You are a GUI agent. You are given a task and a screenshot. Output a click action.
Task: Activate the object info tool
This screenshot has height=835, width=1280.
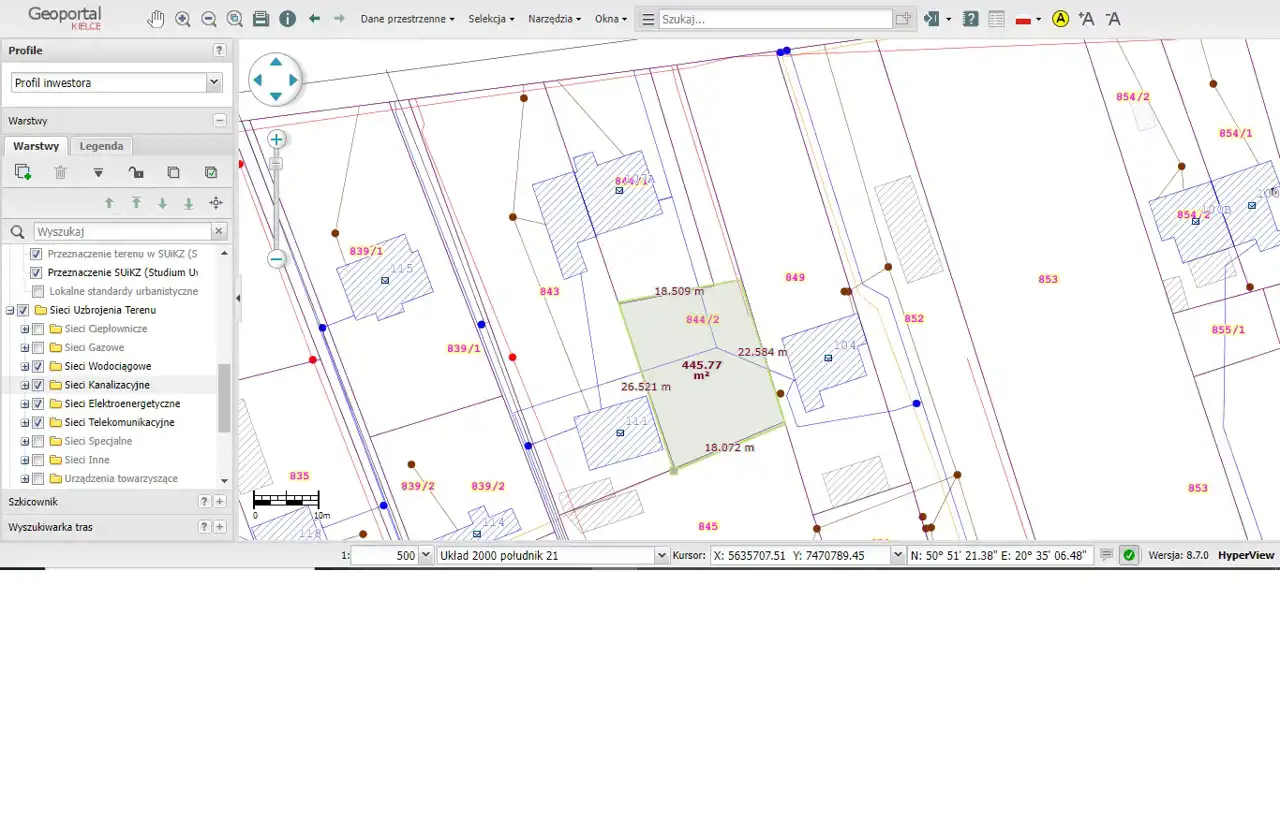point(288,19)
